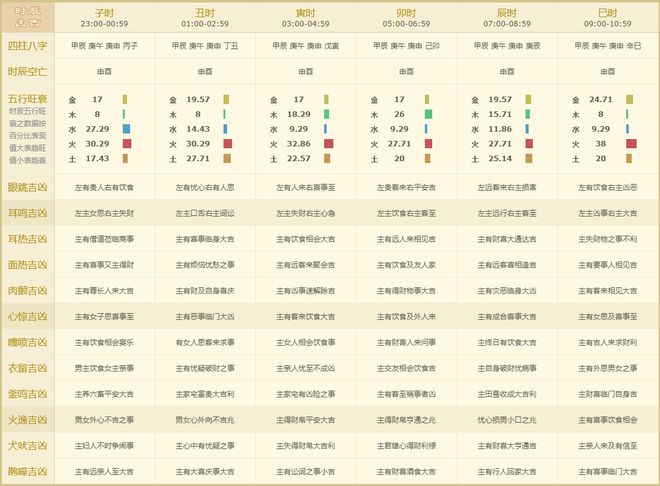Select the 寅时 03:00-04:59 column header
The width and height of the screenshot is (660, 486).
pyautogui.click(x=306, y=18)
